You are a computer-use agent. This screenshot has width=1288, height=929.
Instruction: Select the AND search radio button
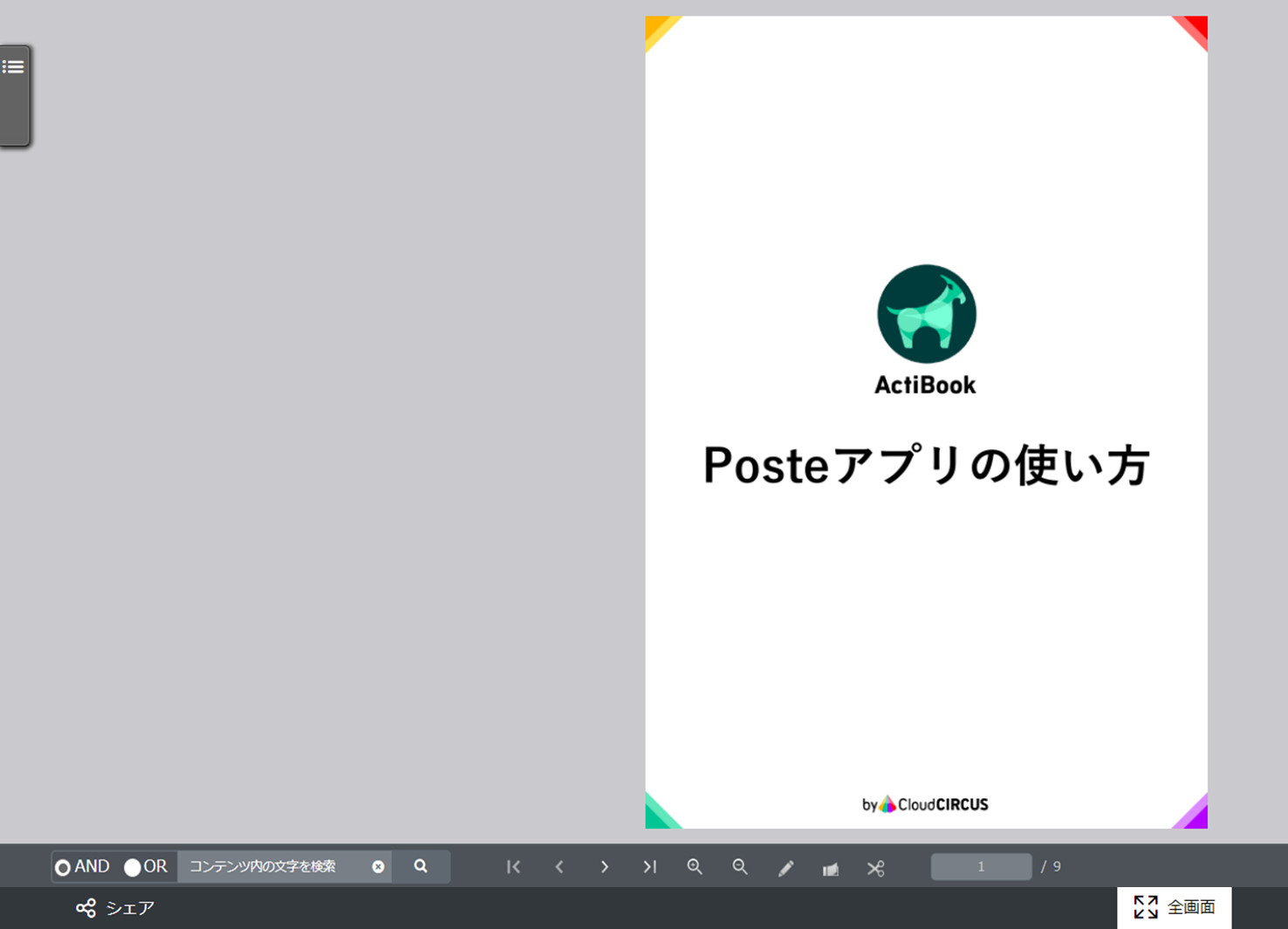(63, 868)
